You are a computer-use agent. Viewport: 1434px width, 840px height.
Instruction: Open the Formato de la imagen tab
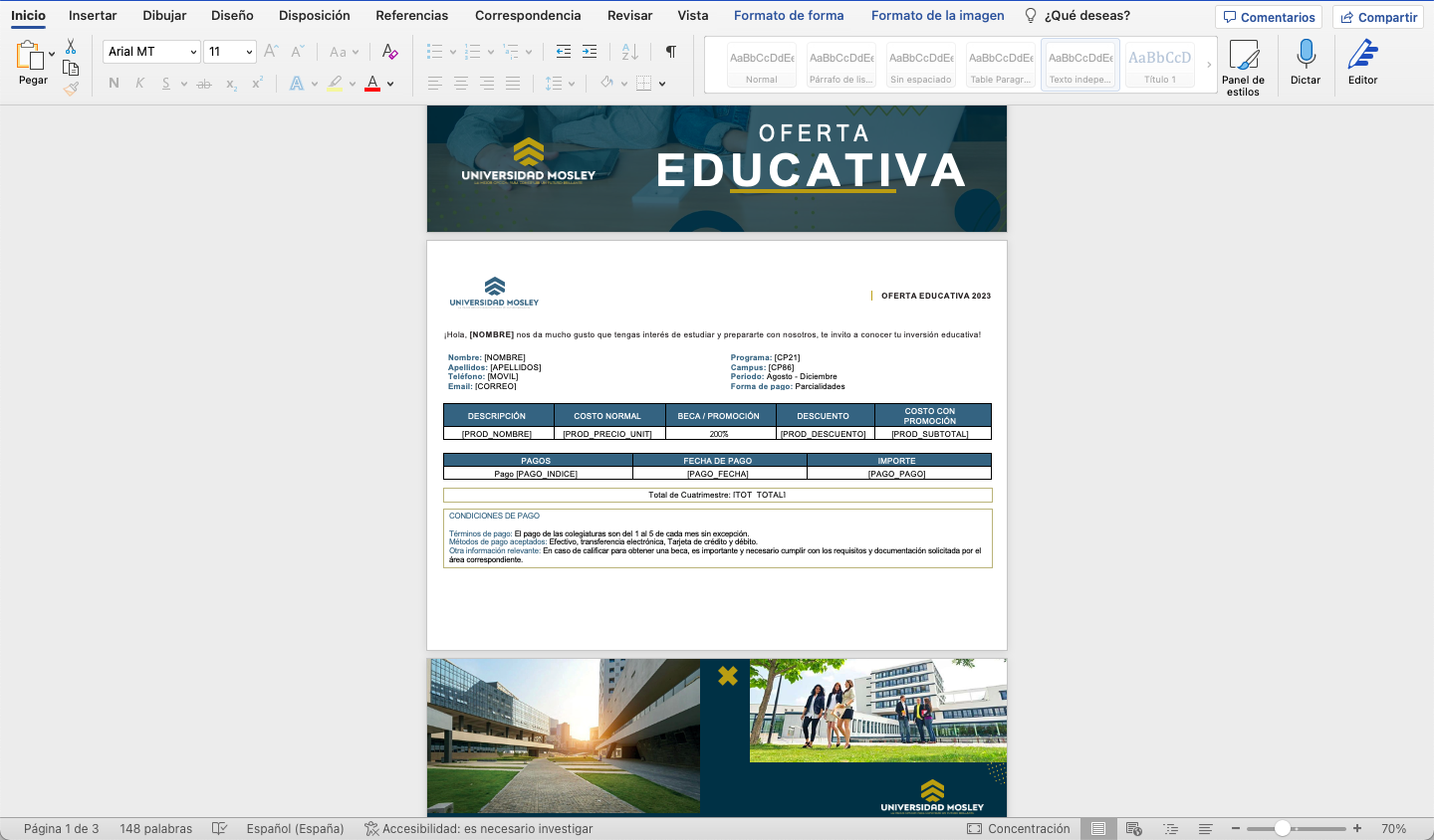(x=937, y=16)
